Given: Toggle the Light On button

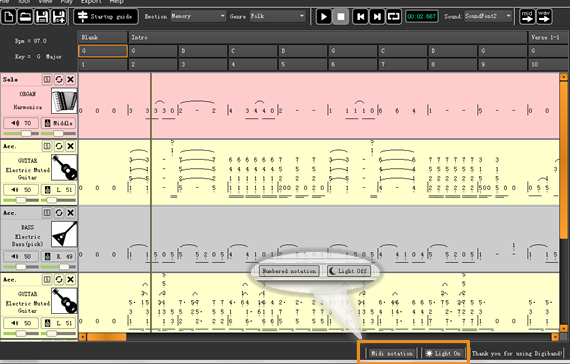Looking at the screenshot, I should (443, 353).
